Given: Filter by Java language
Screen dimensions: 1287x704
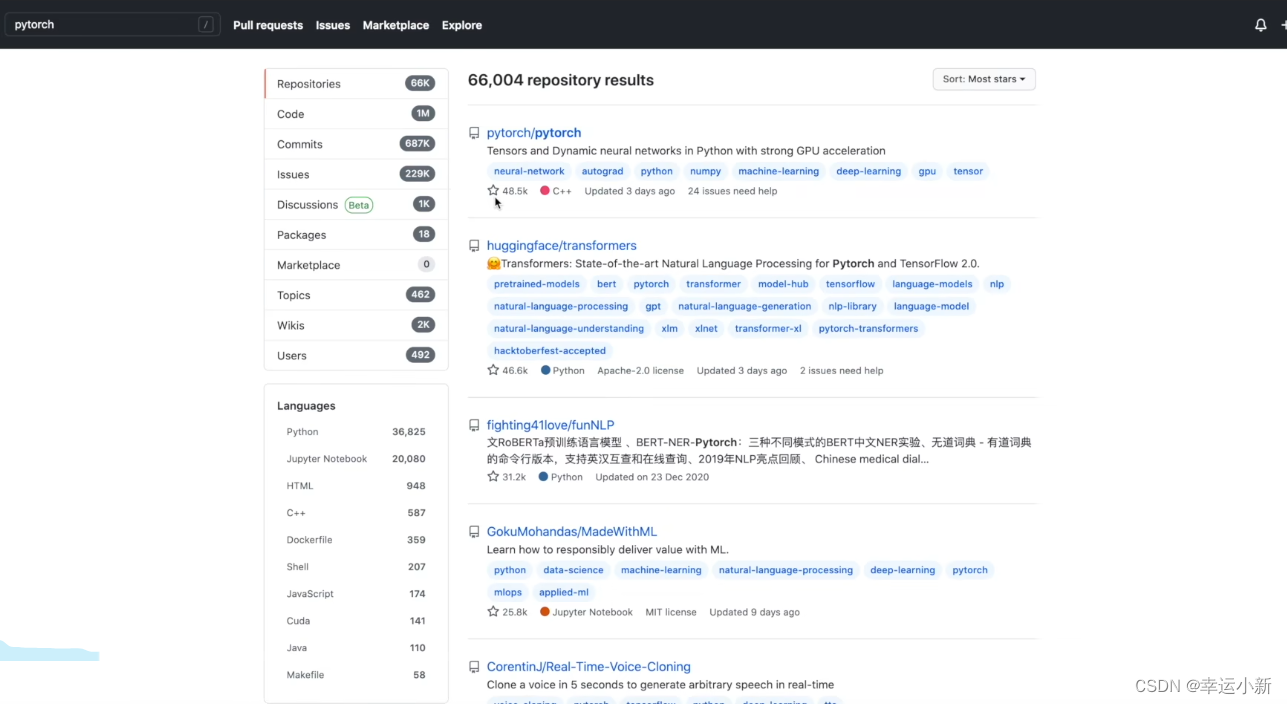Looking at the screenshot, I should [x=356, y=648].
